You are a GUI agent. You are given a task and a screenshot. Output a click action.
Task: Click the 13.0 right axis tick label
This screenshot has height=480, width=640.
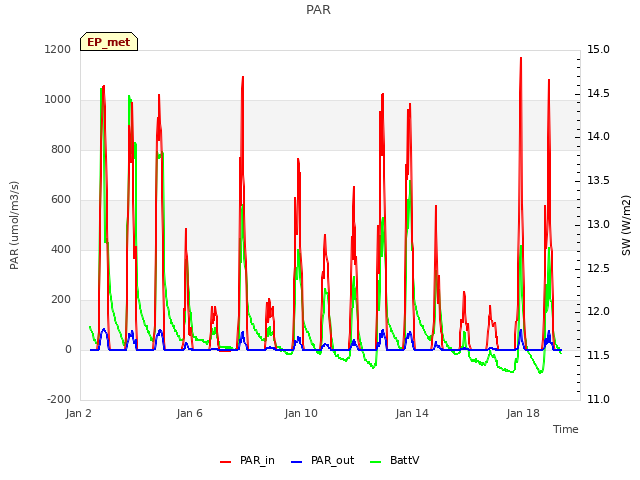click(x=598, y=224)
